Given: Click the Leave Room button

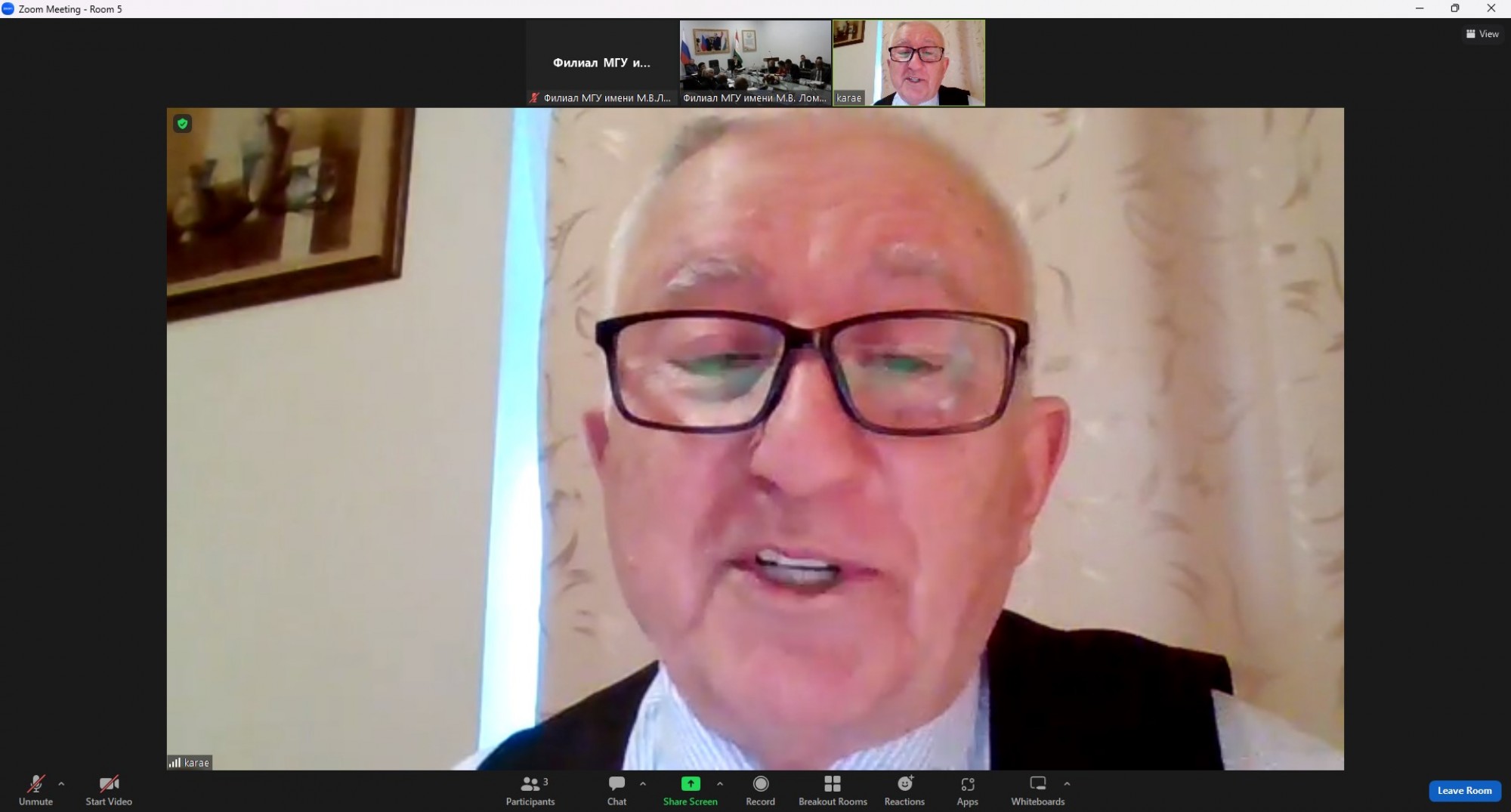Looking at the screenshot, I should 1464,791.
